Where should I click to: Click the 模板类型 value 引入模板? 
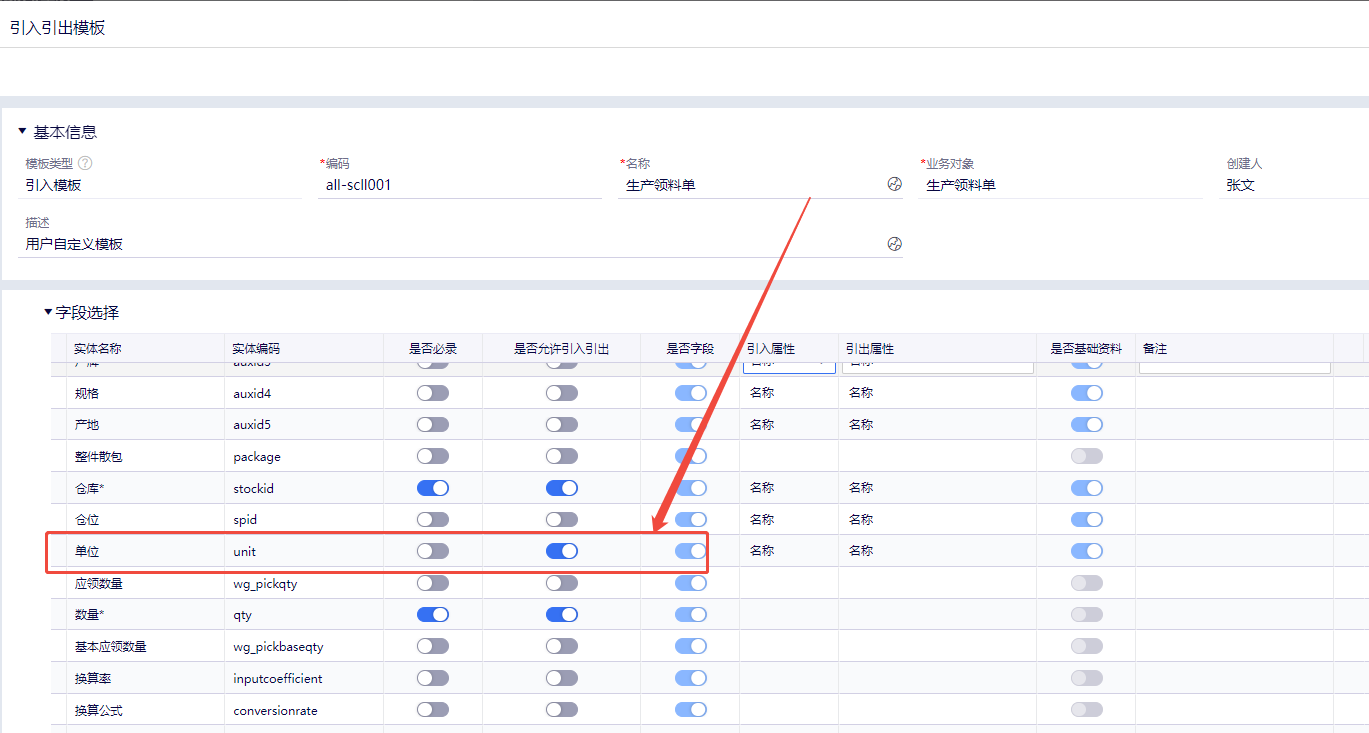[53, 185]
